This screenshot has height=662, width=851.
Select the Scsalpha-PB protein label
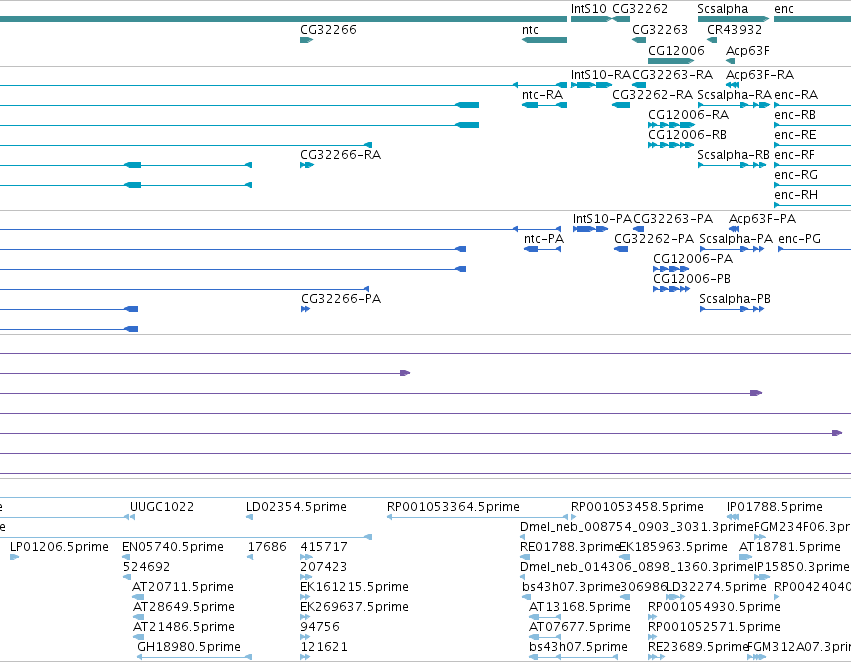point(735,300)
